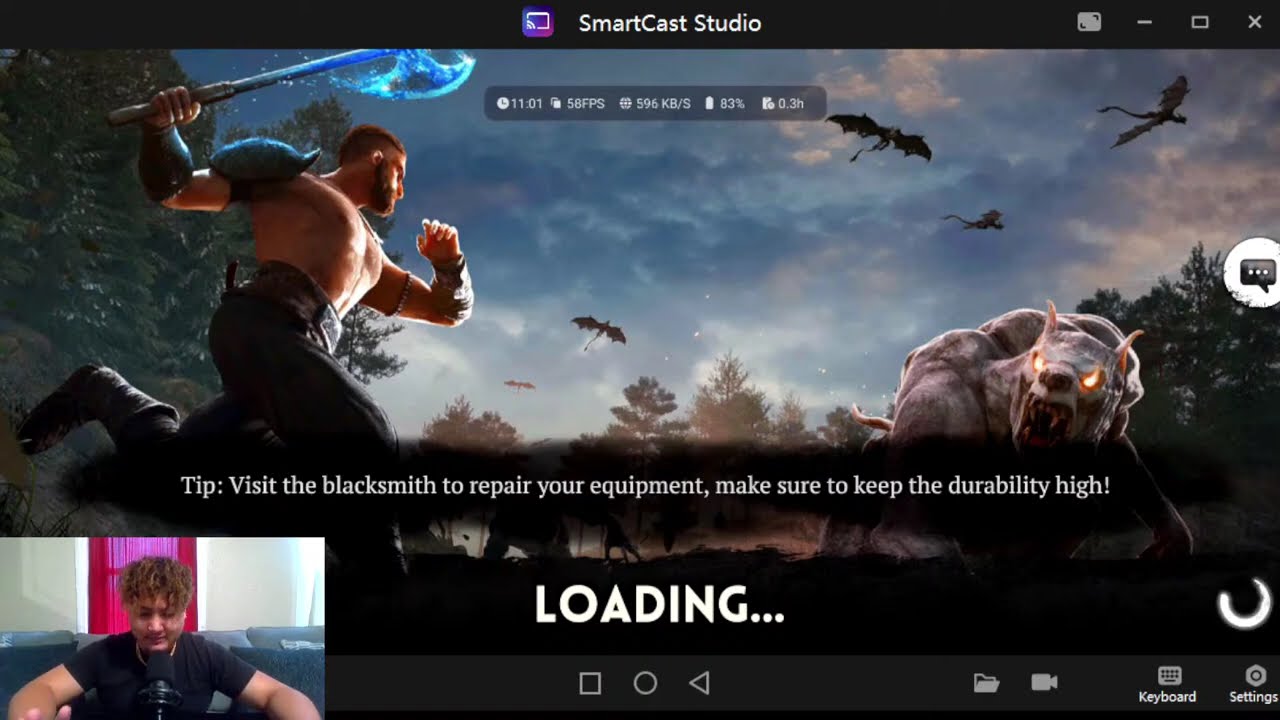
Task: Click the 58FPS frame rate indicator
Action: [x=578, y=103]
